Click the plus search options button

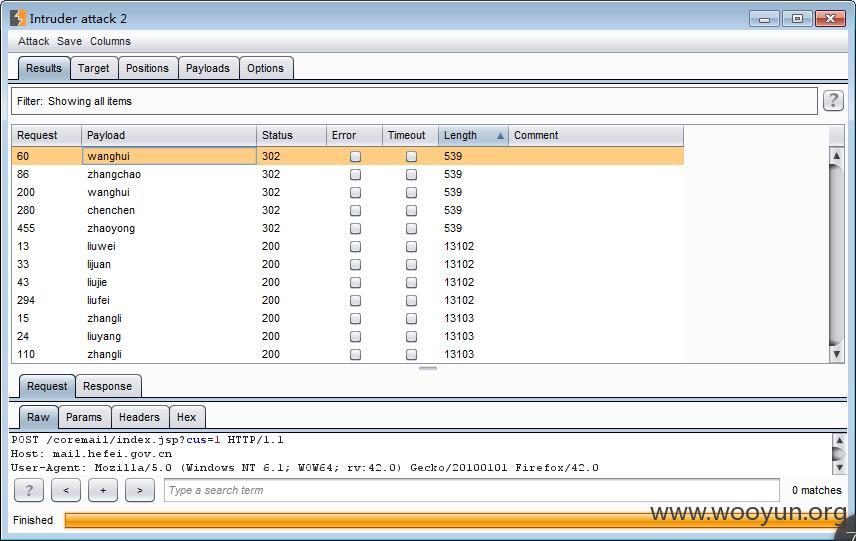point(103,490)
